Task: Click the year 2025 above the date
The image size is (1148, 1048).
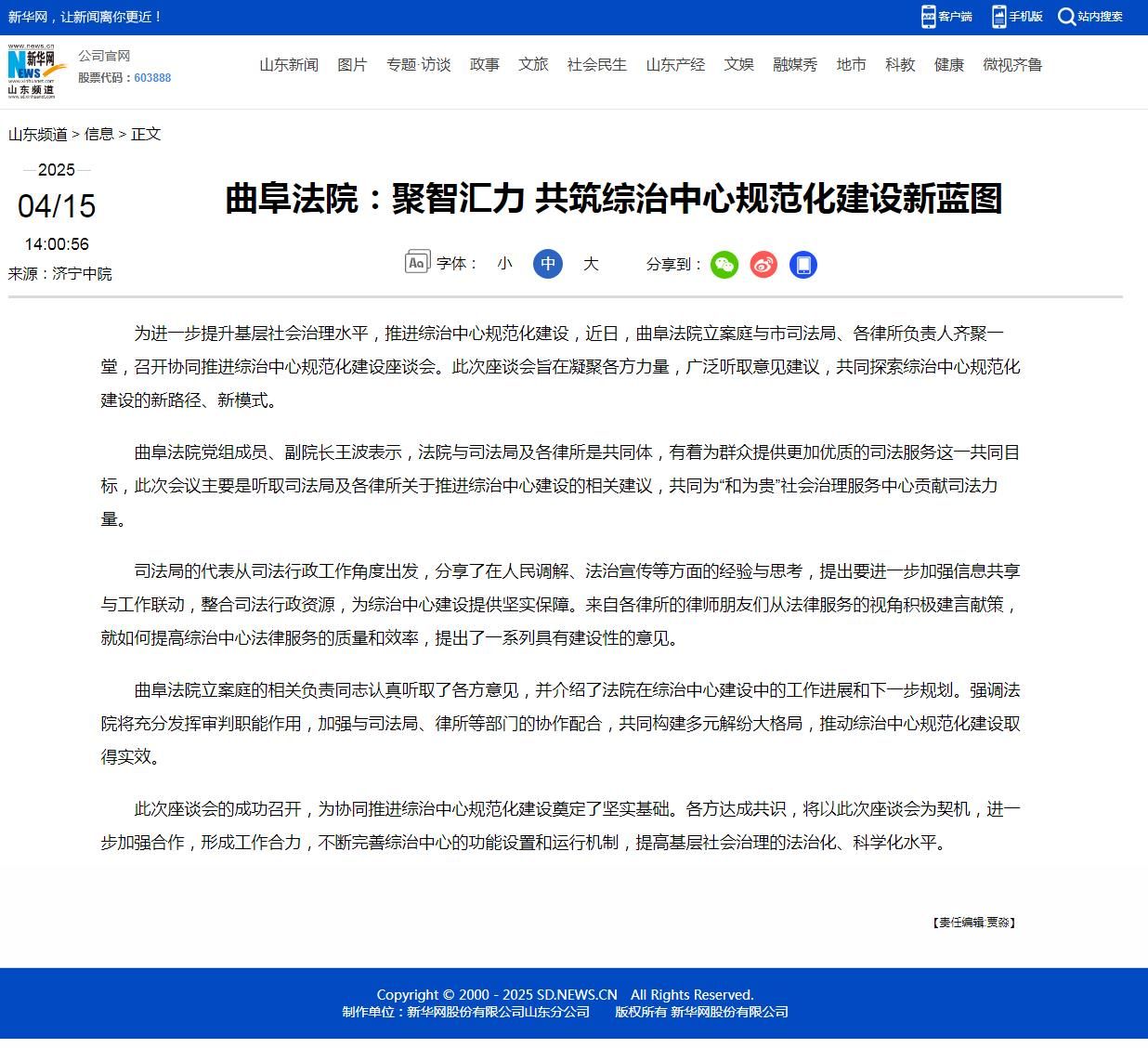Action: (x=57, y=170)
